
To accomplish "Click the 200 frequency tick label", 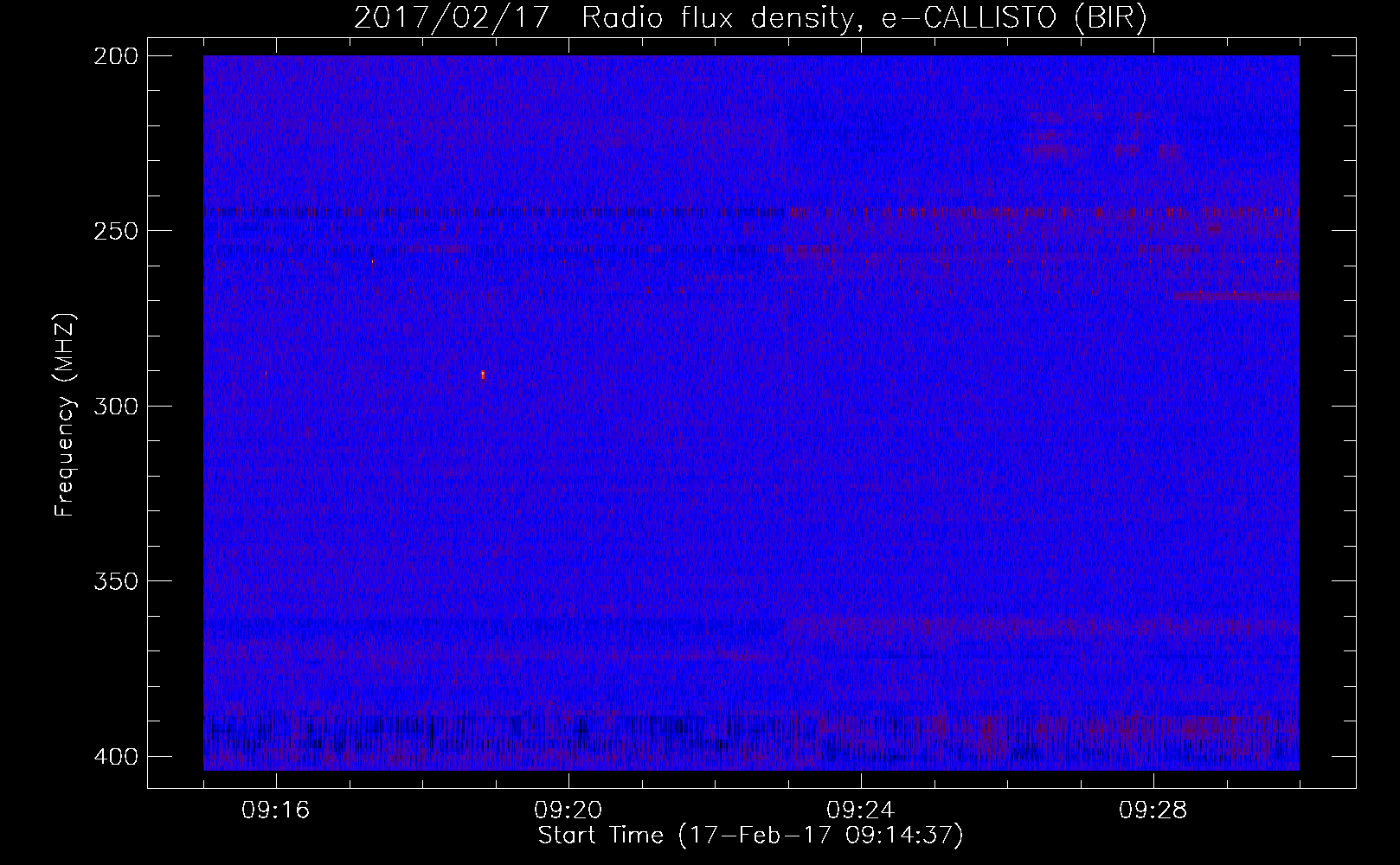I will [x=114, y=55].
